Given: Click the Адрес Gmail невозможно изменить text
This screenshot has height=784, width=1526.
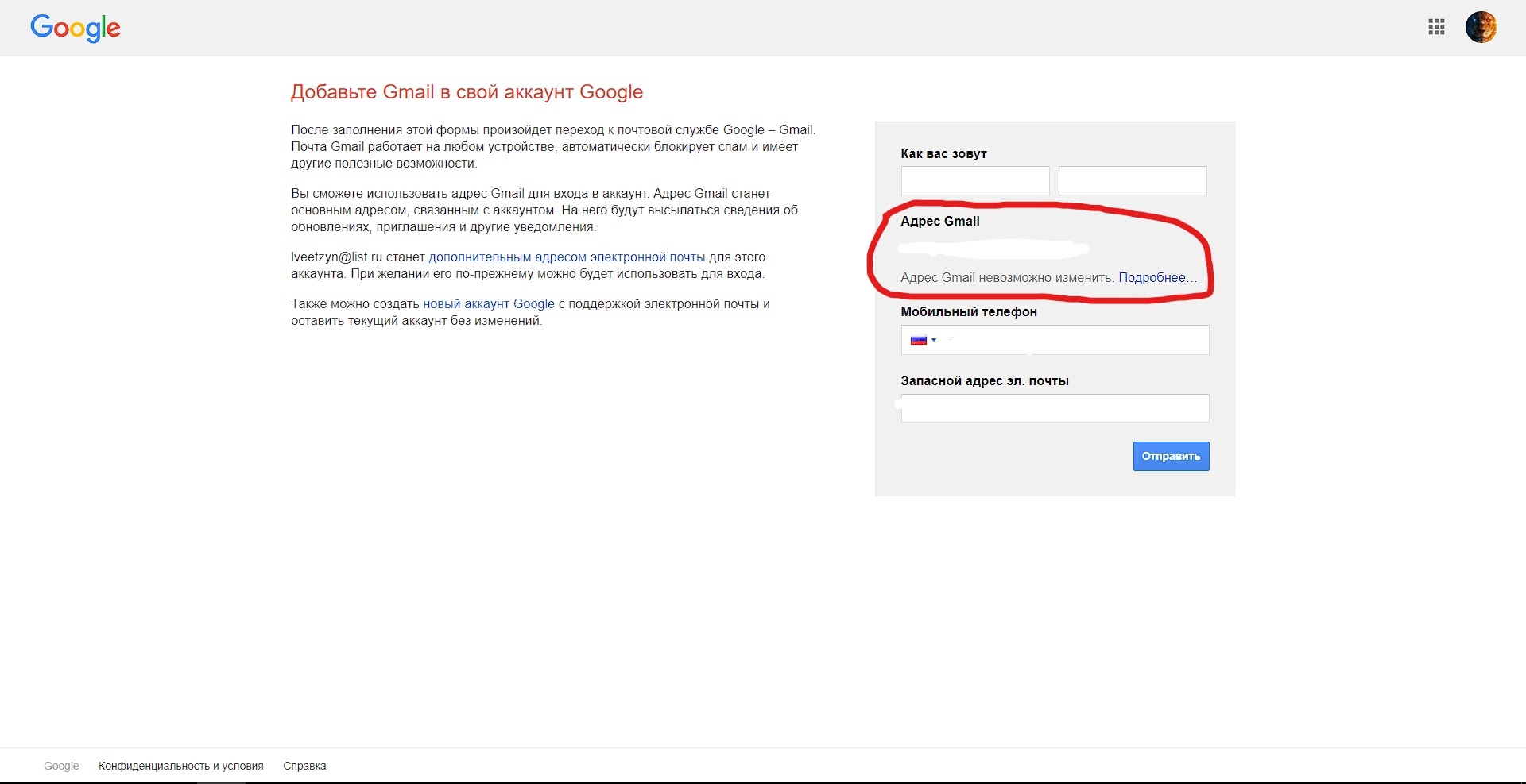Looking at the screenshot, I should (x=1007, y=277).
